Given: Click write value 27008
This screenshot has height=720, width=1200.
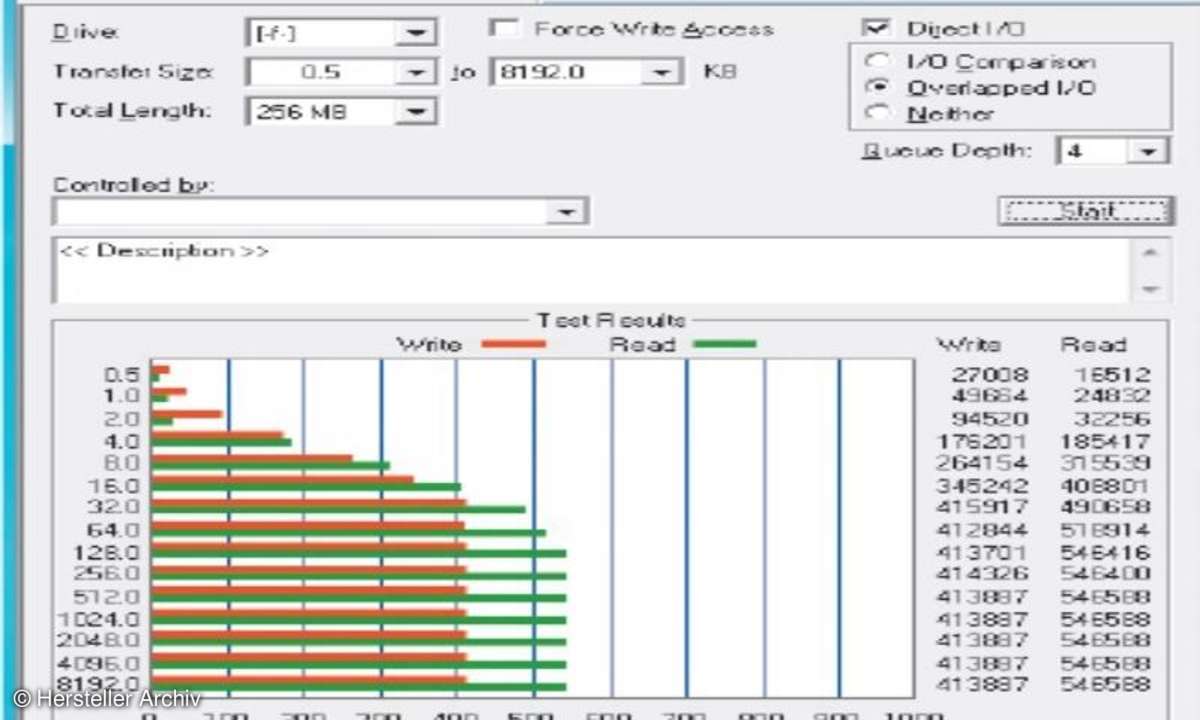Looking at the screenshot, I should point(990,375).
